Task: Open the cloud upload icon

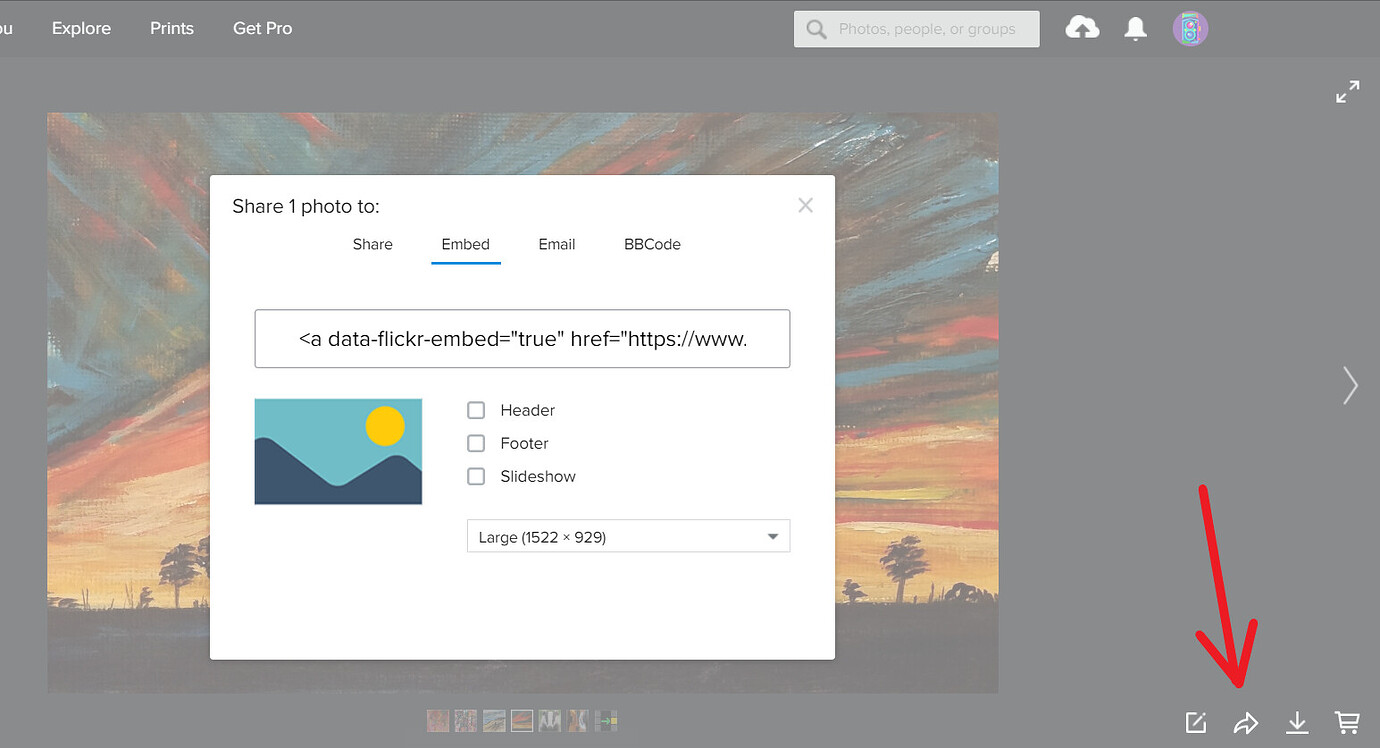Action: [1082, 28]
